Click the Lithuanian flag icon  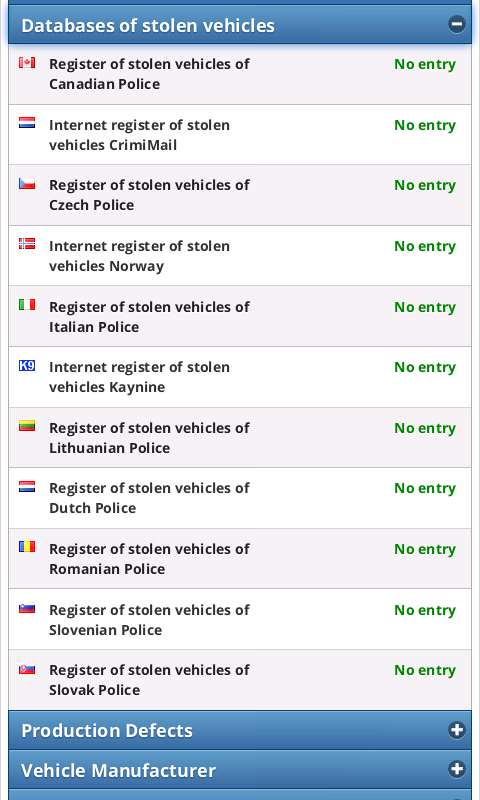coord(27,426)
